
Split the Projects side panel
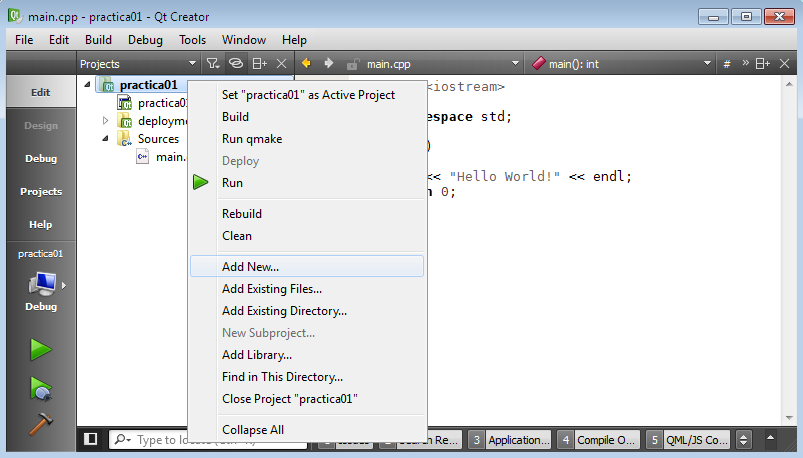point(260,64)
